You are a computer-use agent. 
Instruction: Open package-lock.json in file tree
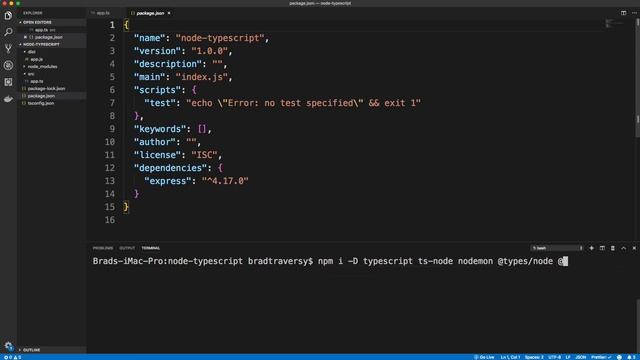[46, 89]
